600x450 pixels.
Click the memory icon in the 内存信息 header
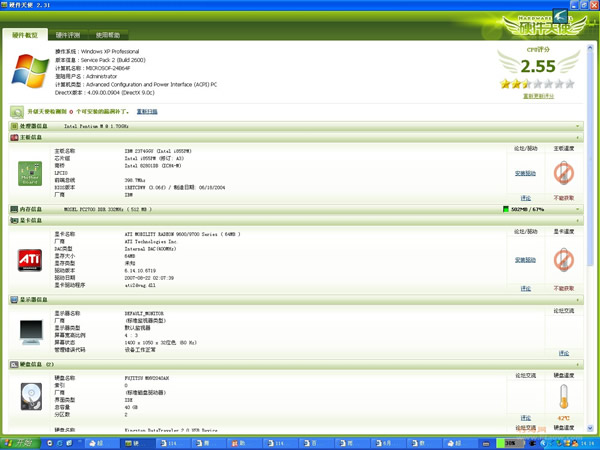coord(14,209)
